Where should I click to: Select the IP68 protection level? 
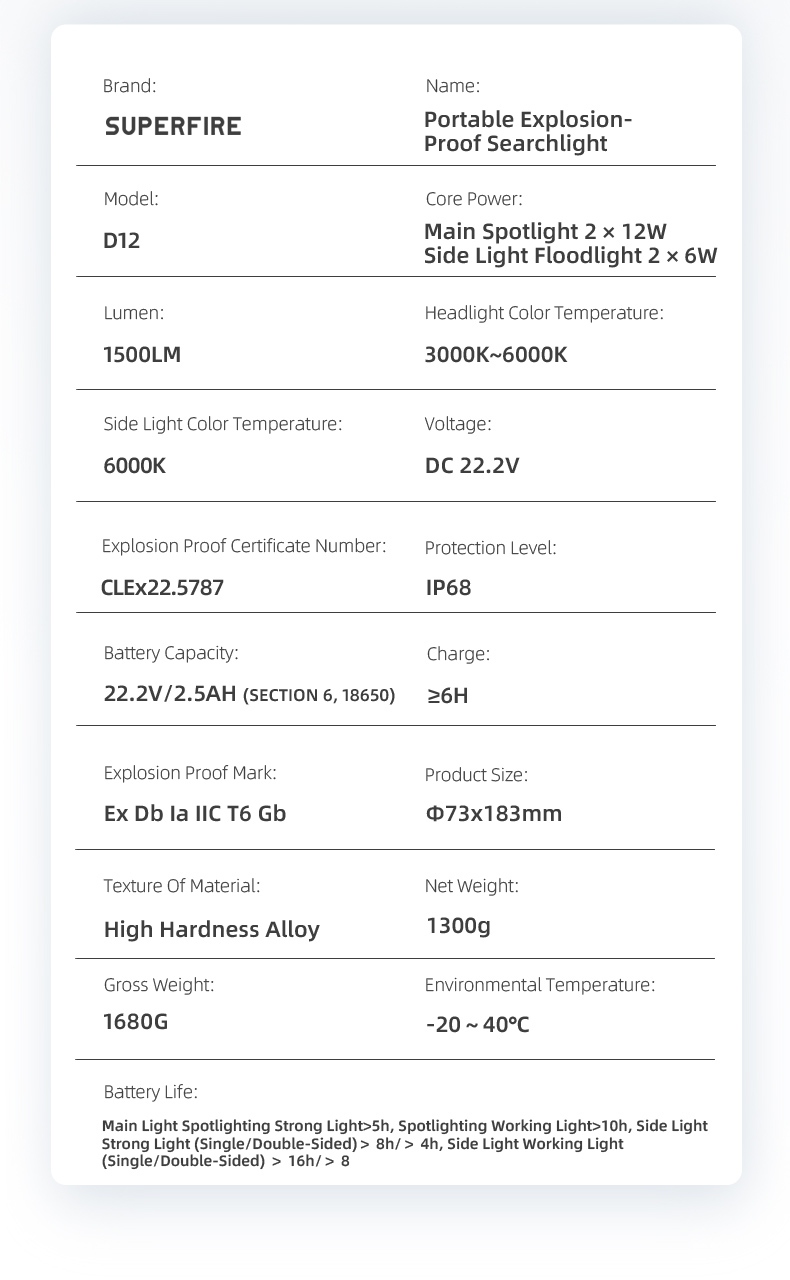pos(448,587)
